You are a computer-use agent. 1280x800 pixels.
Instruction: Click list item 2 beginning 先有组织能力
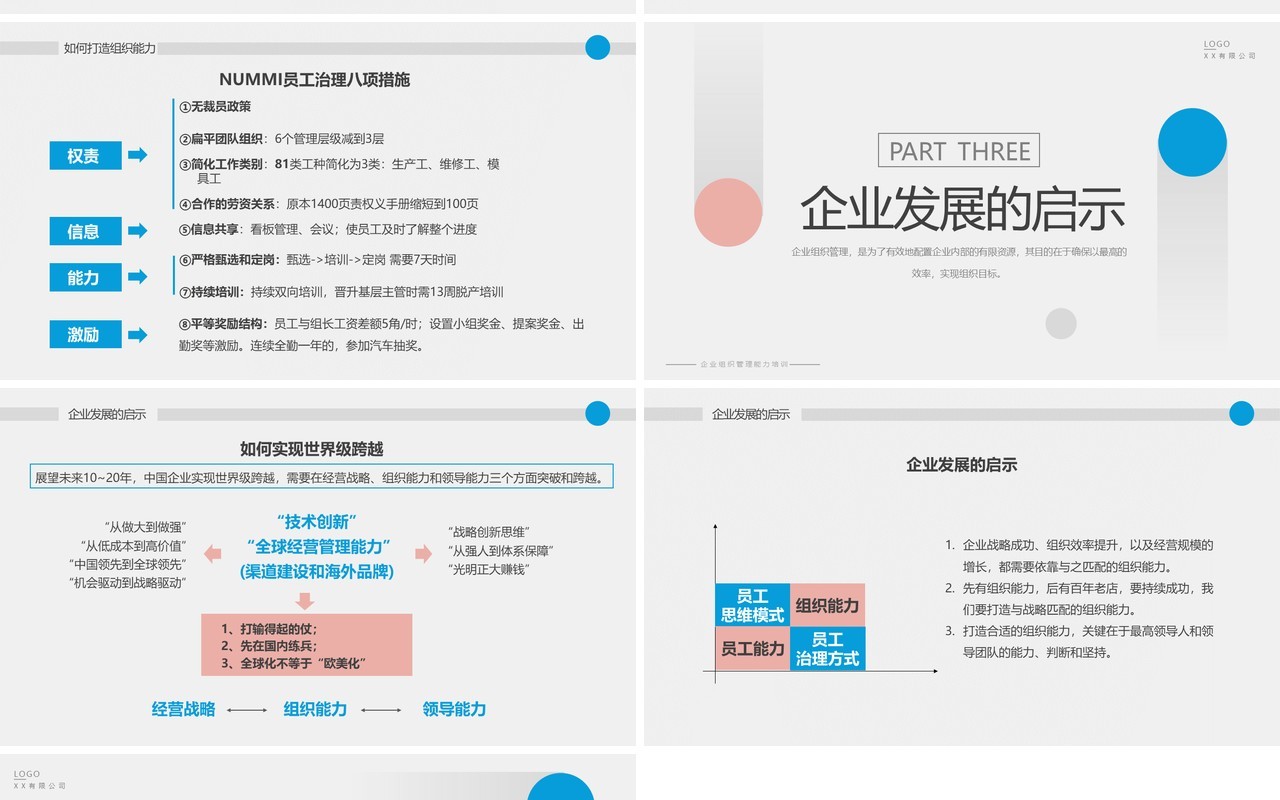coord(1080,598)
